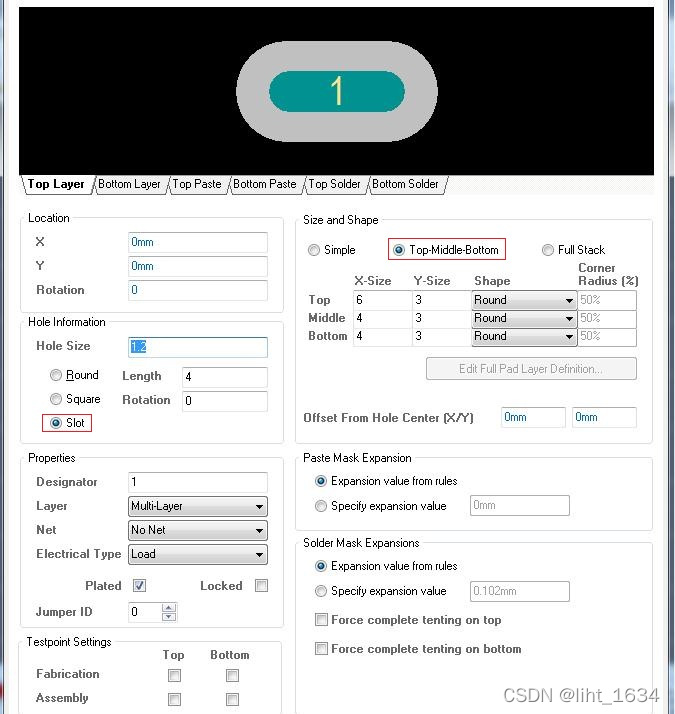Select the Round hole radio button
Screen dimensions: 675x714
tap(56, 375)
